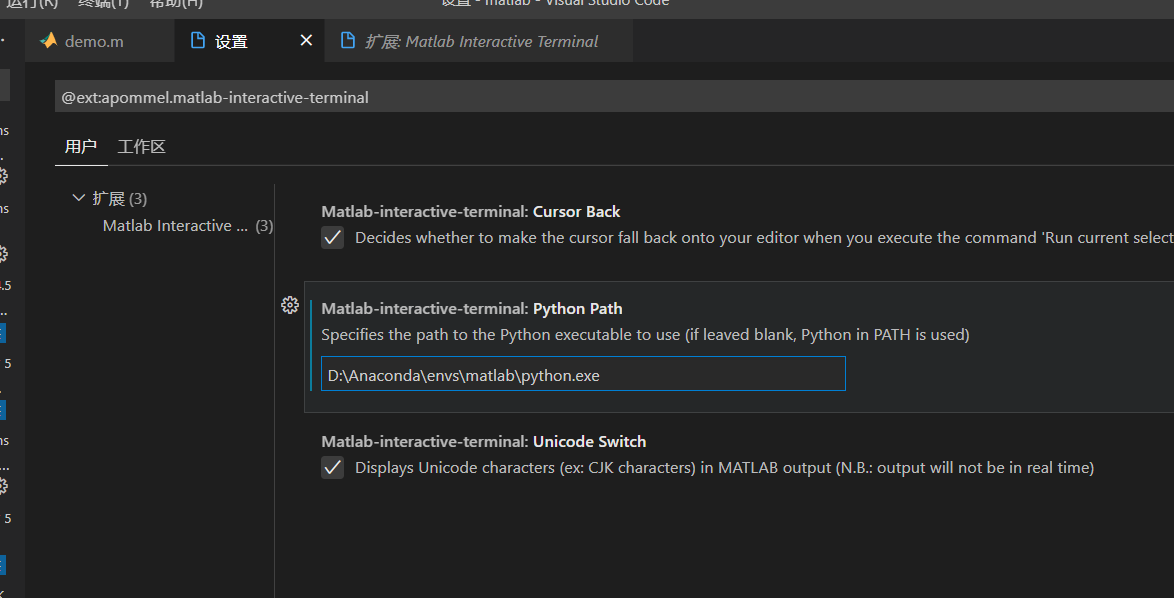This screenshot has width=1174, height=598.
Task: Click the file icon on the 扩展 tab
Action: tap(348, 41)
